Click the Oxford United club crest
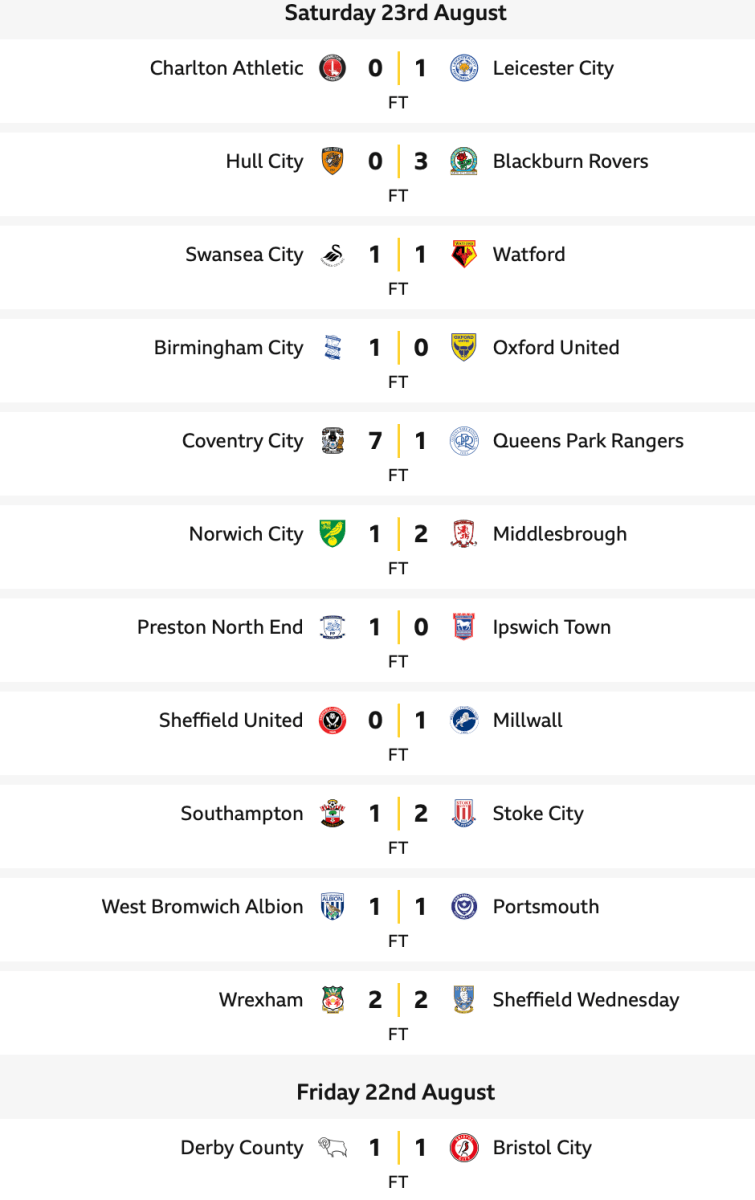 pyautogui.click(x=463, y=347)
